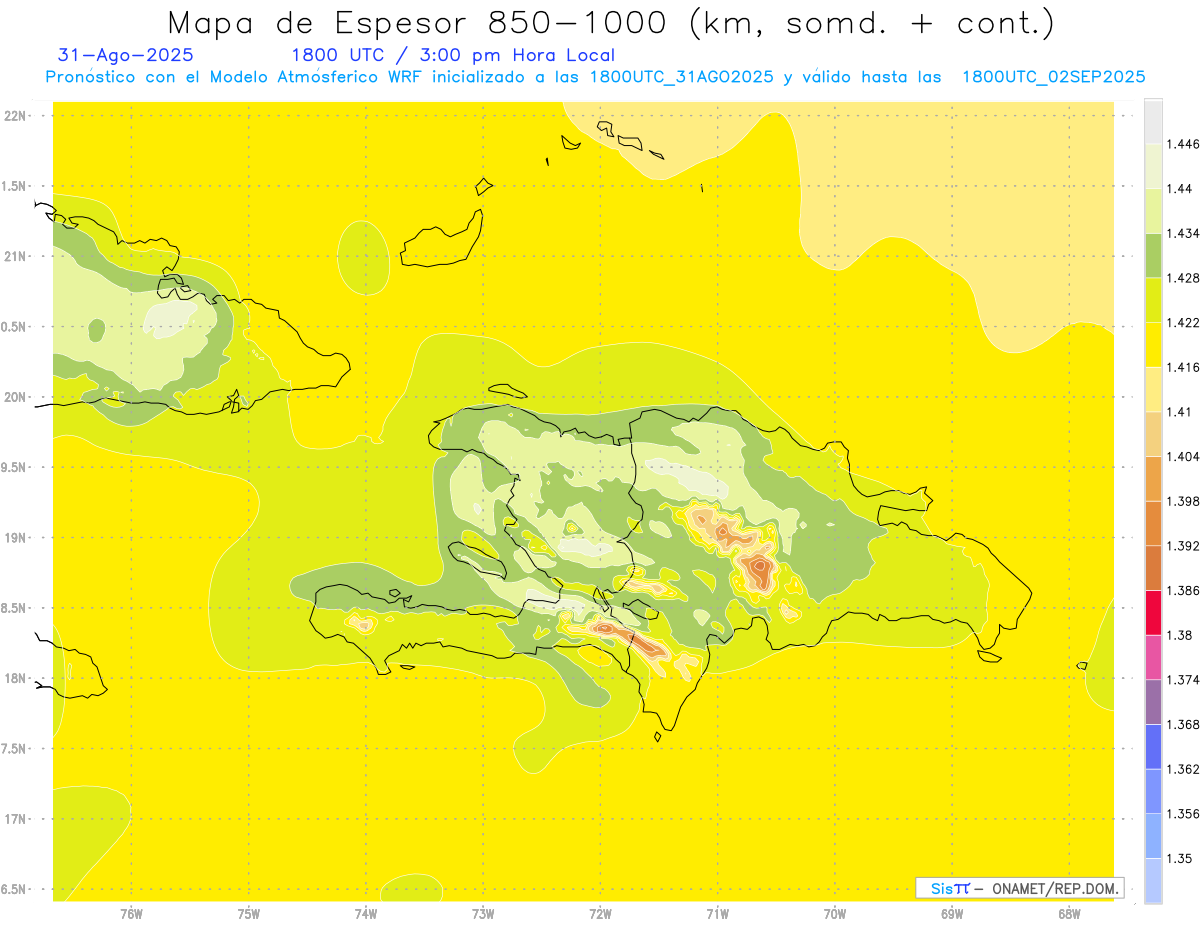The height and width of the screenshot is (927, 1200).
Task: Pick the pink legend swatch between 1.374 and 1.38
Action: click(x=1153, y=657)
